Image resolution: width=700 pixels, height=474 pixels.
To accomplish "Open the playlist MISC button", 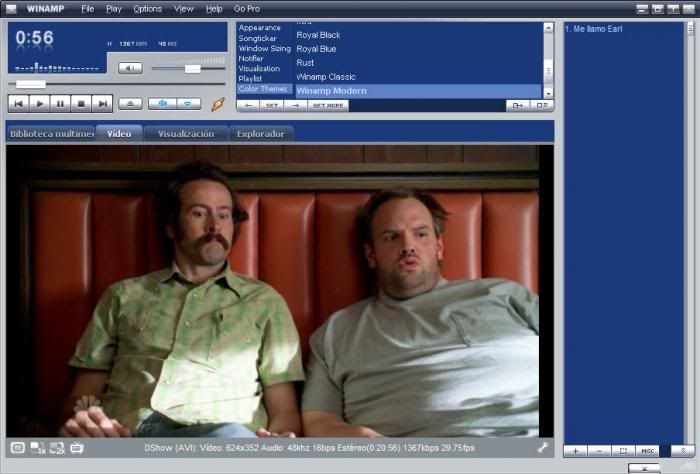I will (x=647, y=451).
